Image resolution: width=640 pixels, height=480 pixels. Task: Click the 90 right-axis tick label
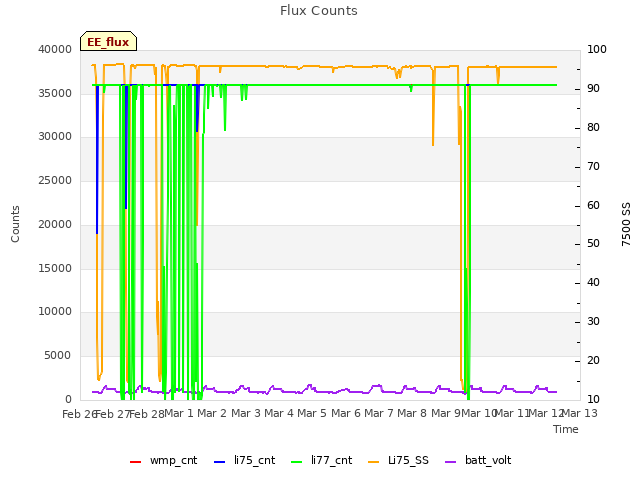pos(593,89)
